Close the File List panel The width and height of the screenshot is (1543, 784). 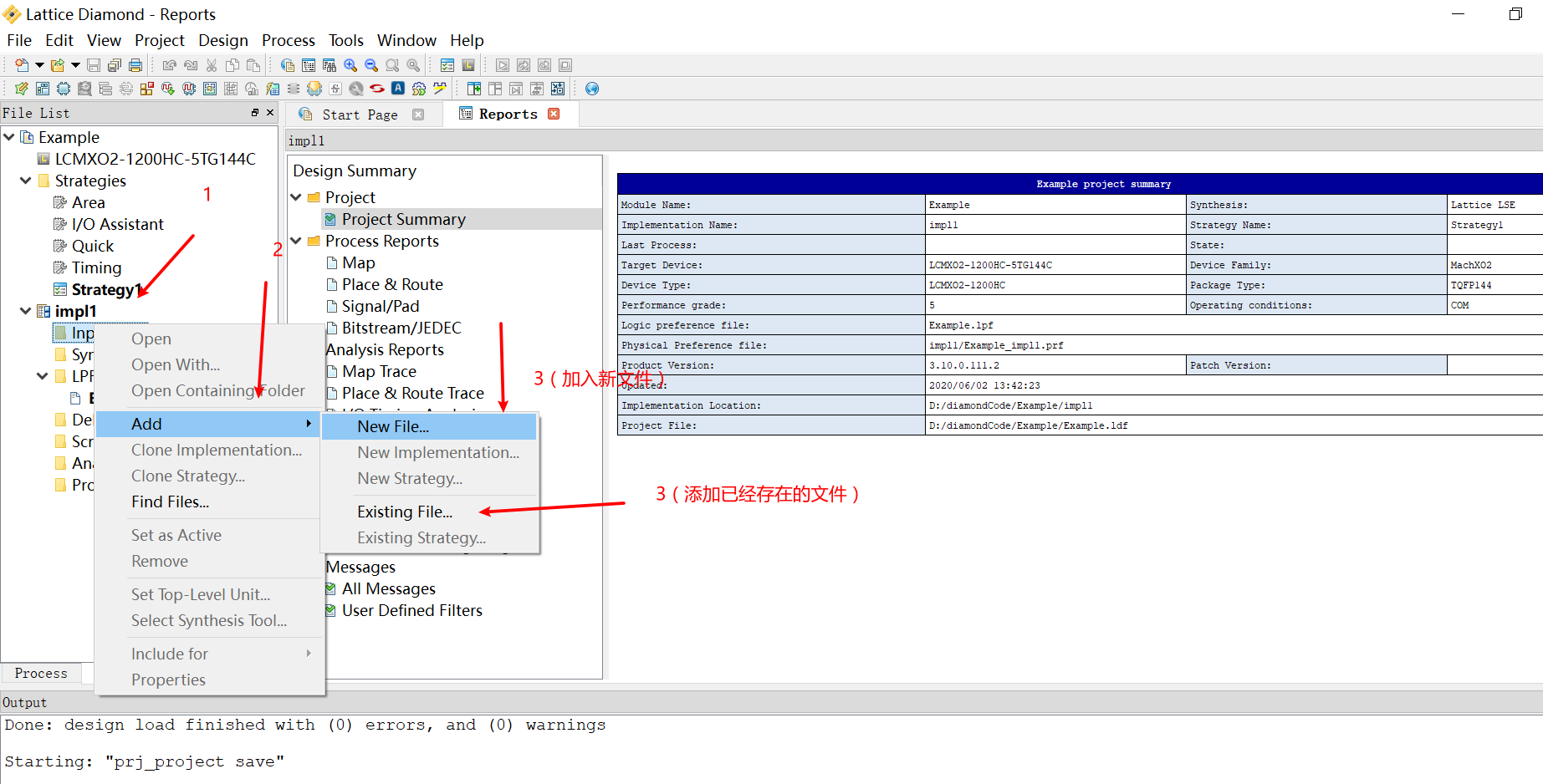(270, 112)
